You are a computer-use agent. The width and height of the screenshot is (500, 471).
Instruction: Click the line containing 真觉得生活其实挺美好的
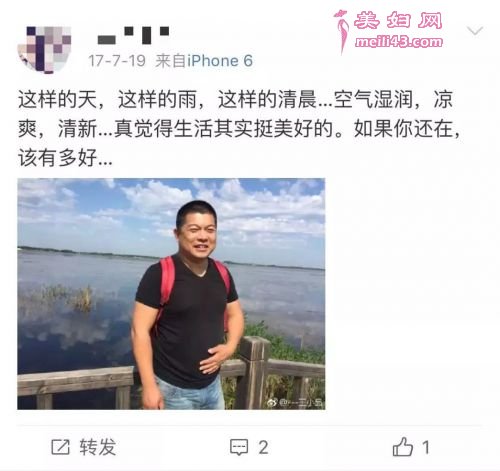(x=239, y=129)
